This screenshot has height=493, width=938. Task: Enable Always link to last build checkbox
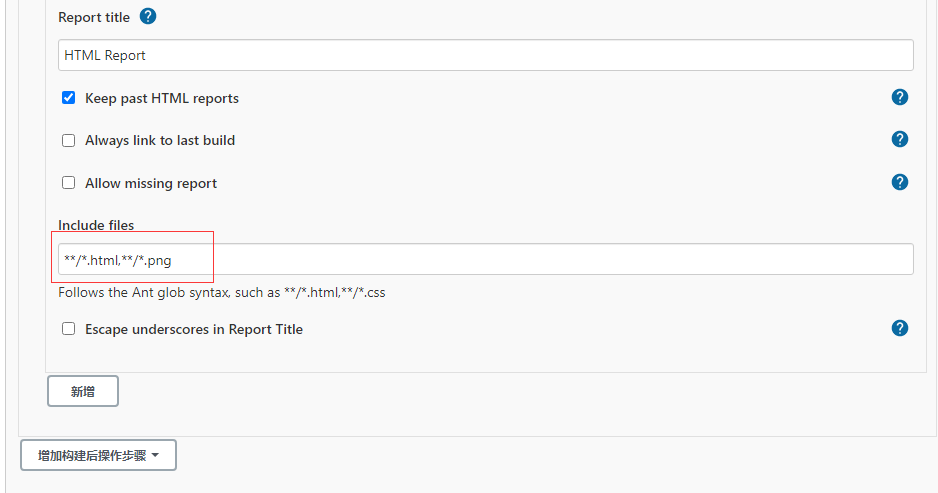point(69,141)
